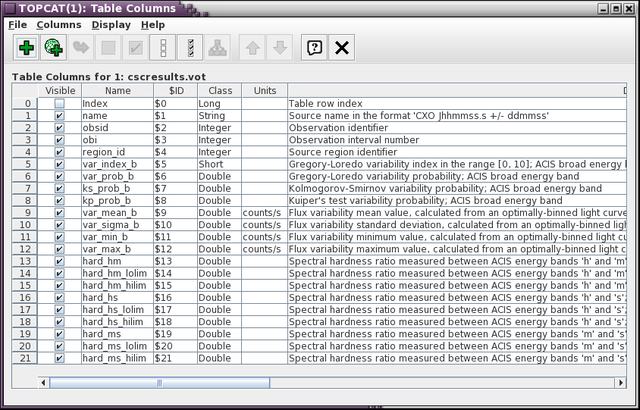Open the File menu

pos(18,25)
